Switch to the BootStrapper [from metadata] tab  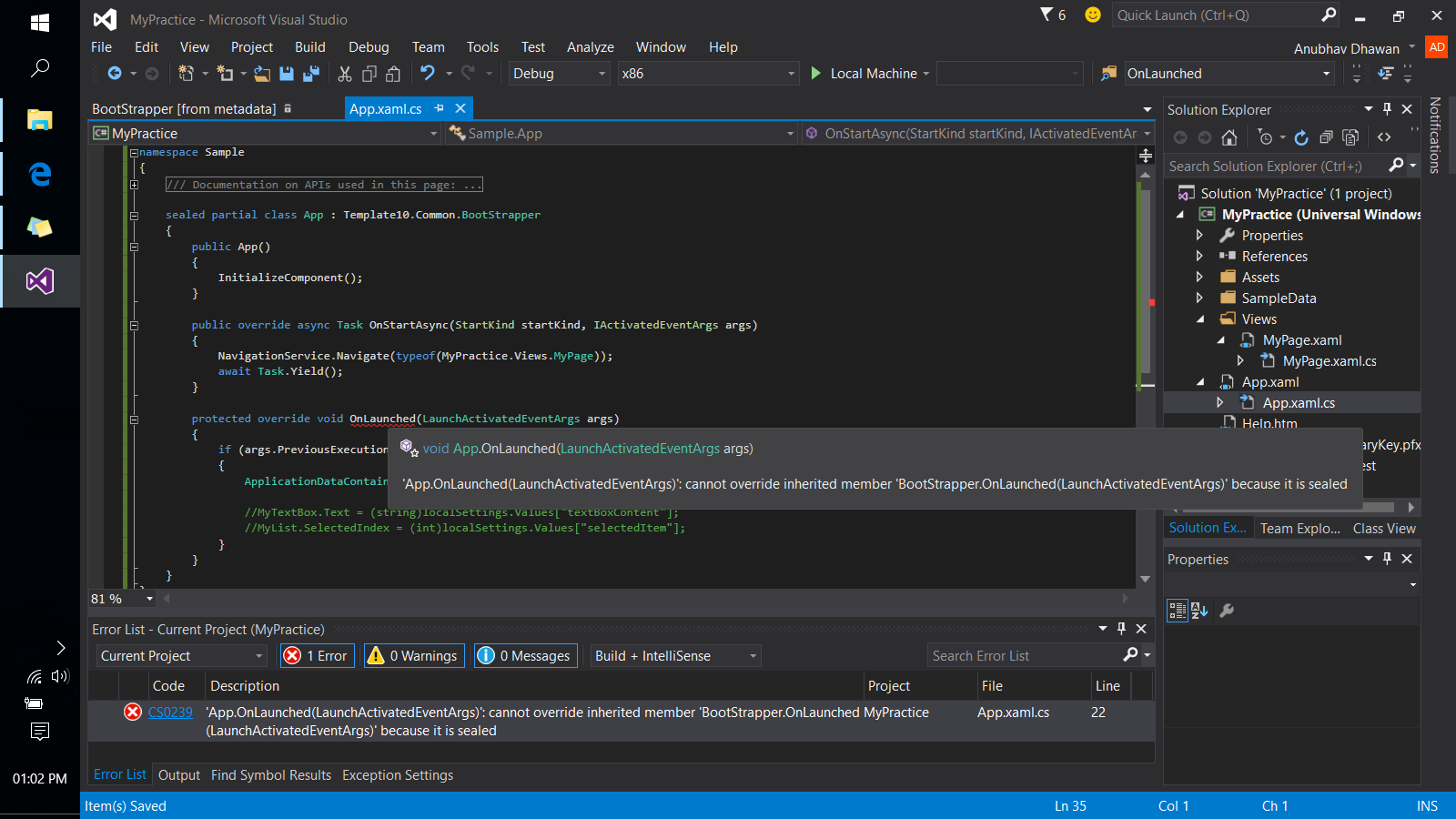coord(184,109)
